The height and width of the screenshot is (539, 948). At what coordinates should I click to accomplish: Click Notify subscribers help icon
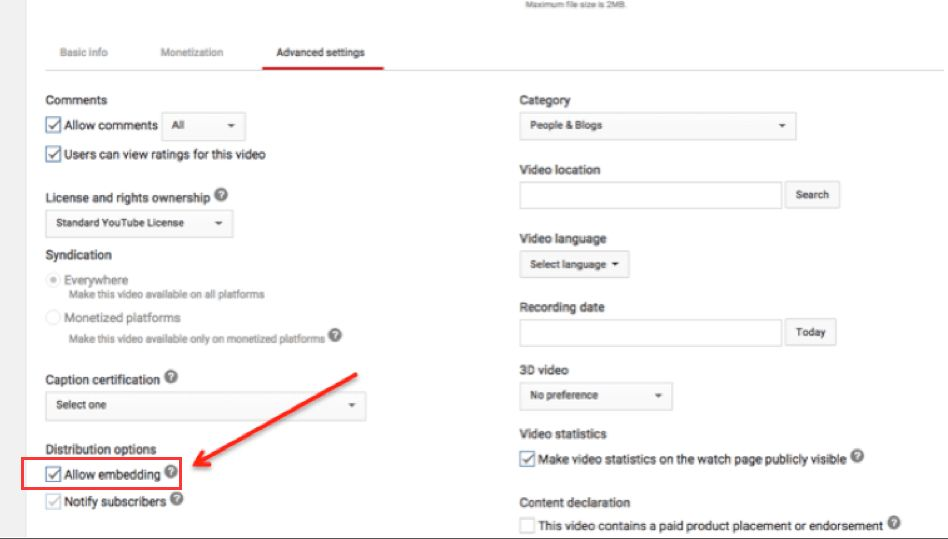pos(177,500)
